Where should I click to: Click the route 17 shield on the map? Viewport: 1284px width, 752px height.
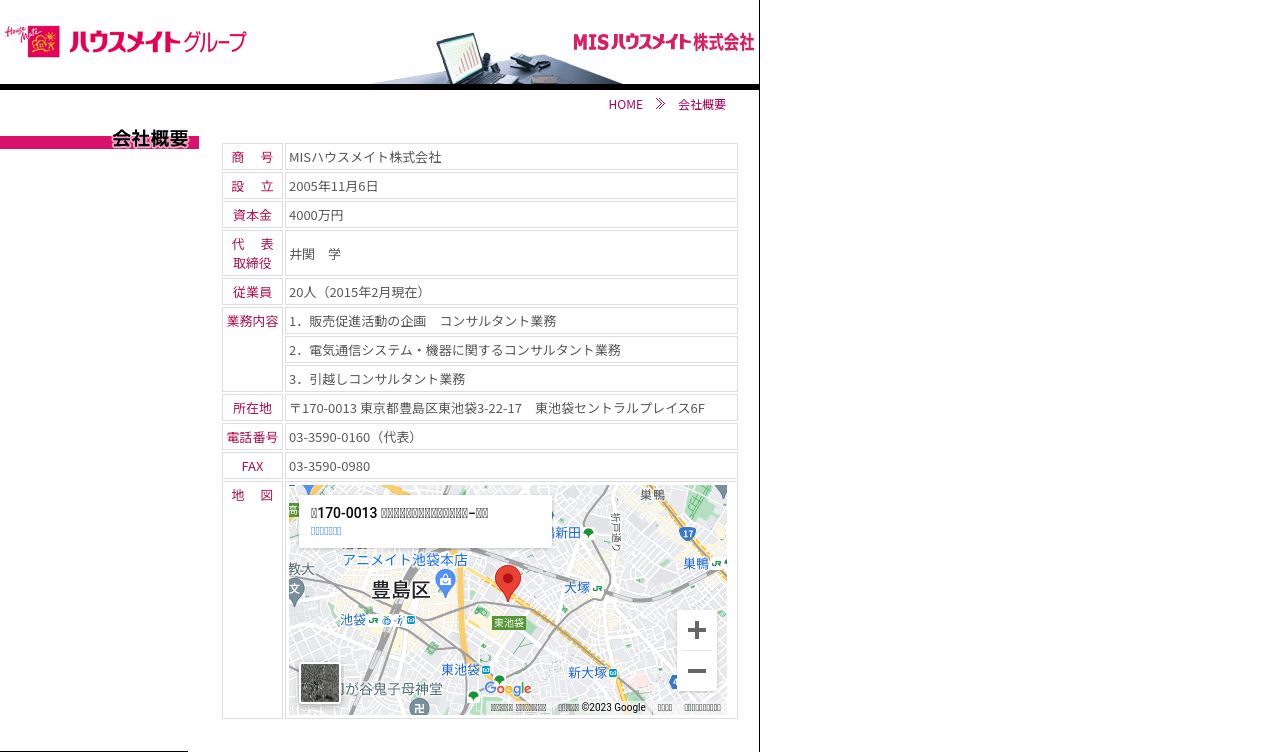(687, 534)
